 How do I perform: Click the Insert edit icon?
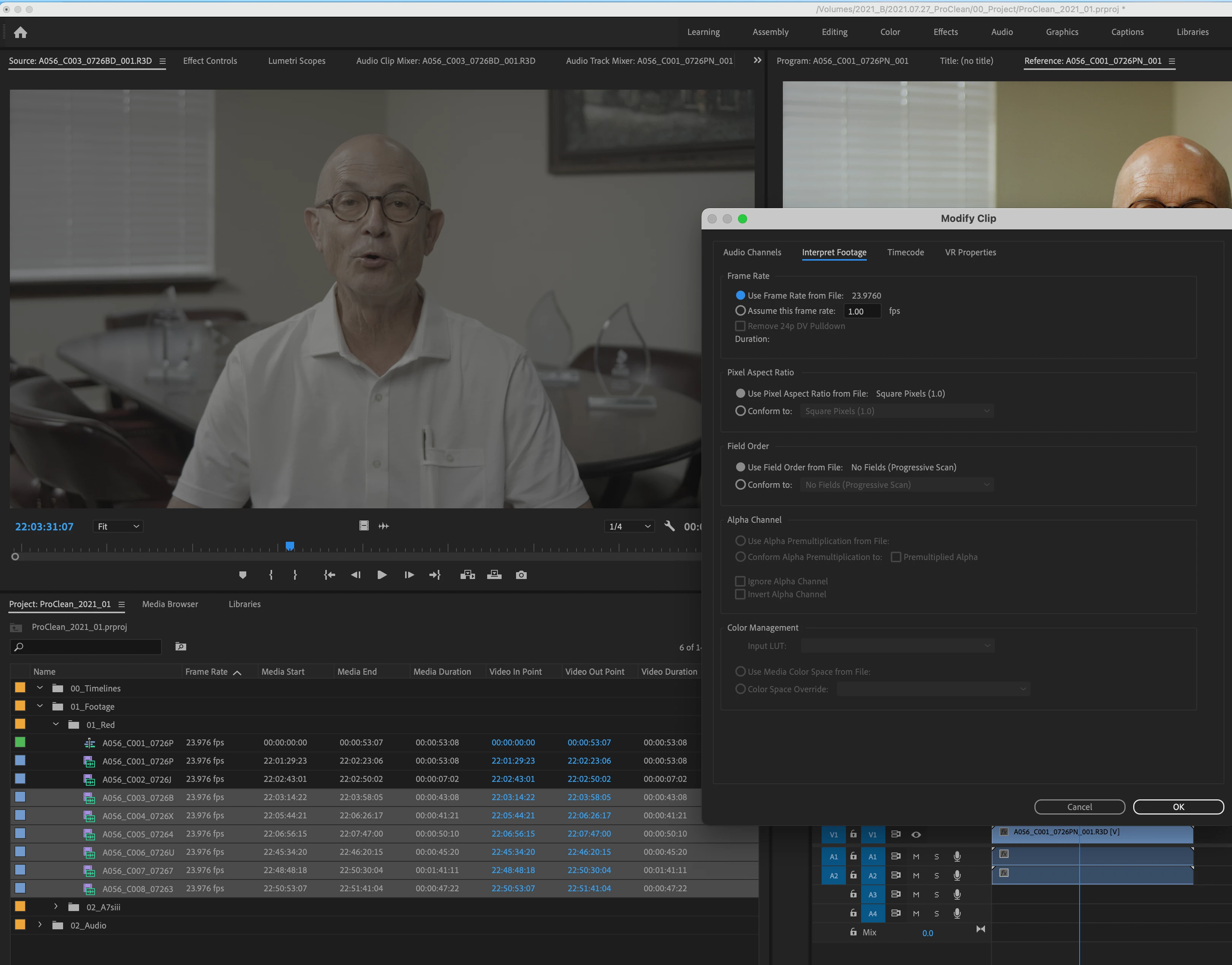coord(467,574)
